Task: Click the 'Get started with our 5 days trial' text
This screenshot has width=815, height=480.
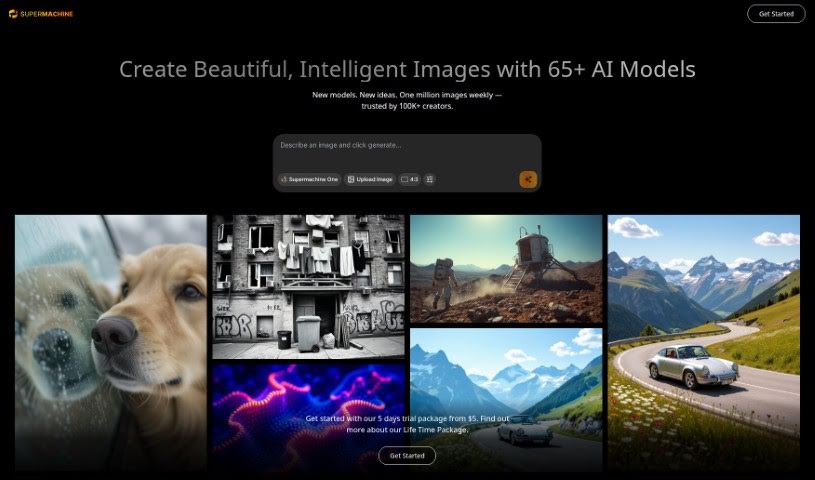Action: point(408,424)
